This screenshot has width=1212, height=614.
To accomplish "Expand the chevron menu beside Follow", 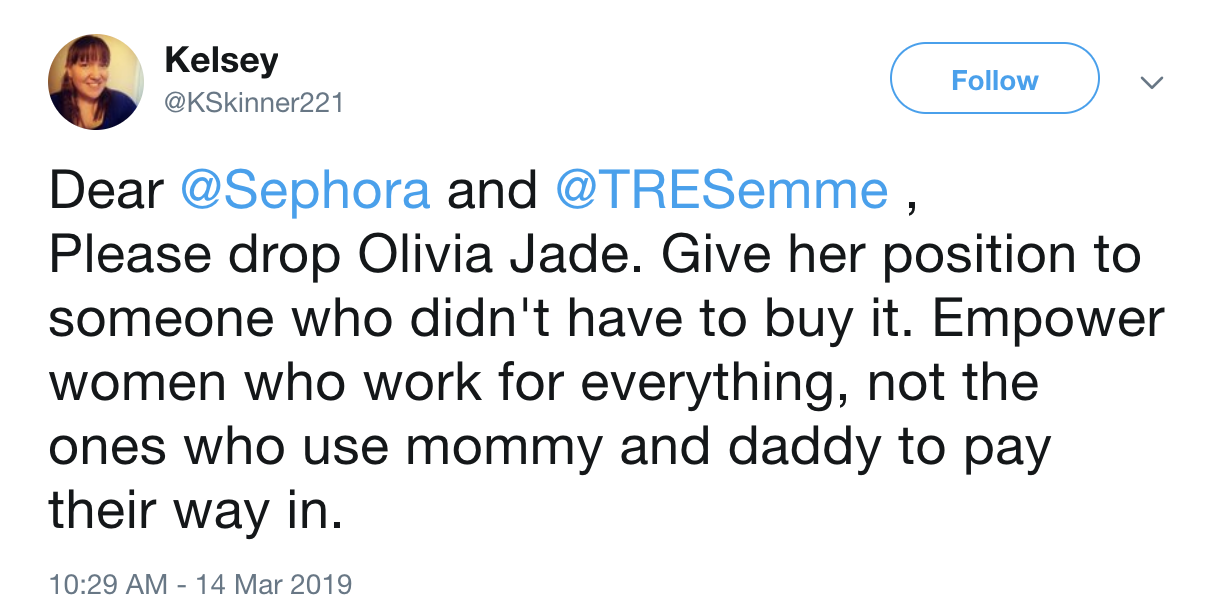I will (1152, 82).
